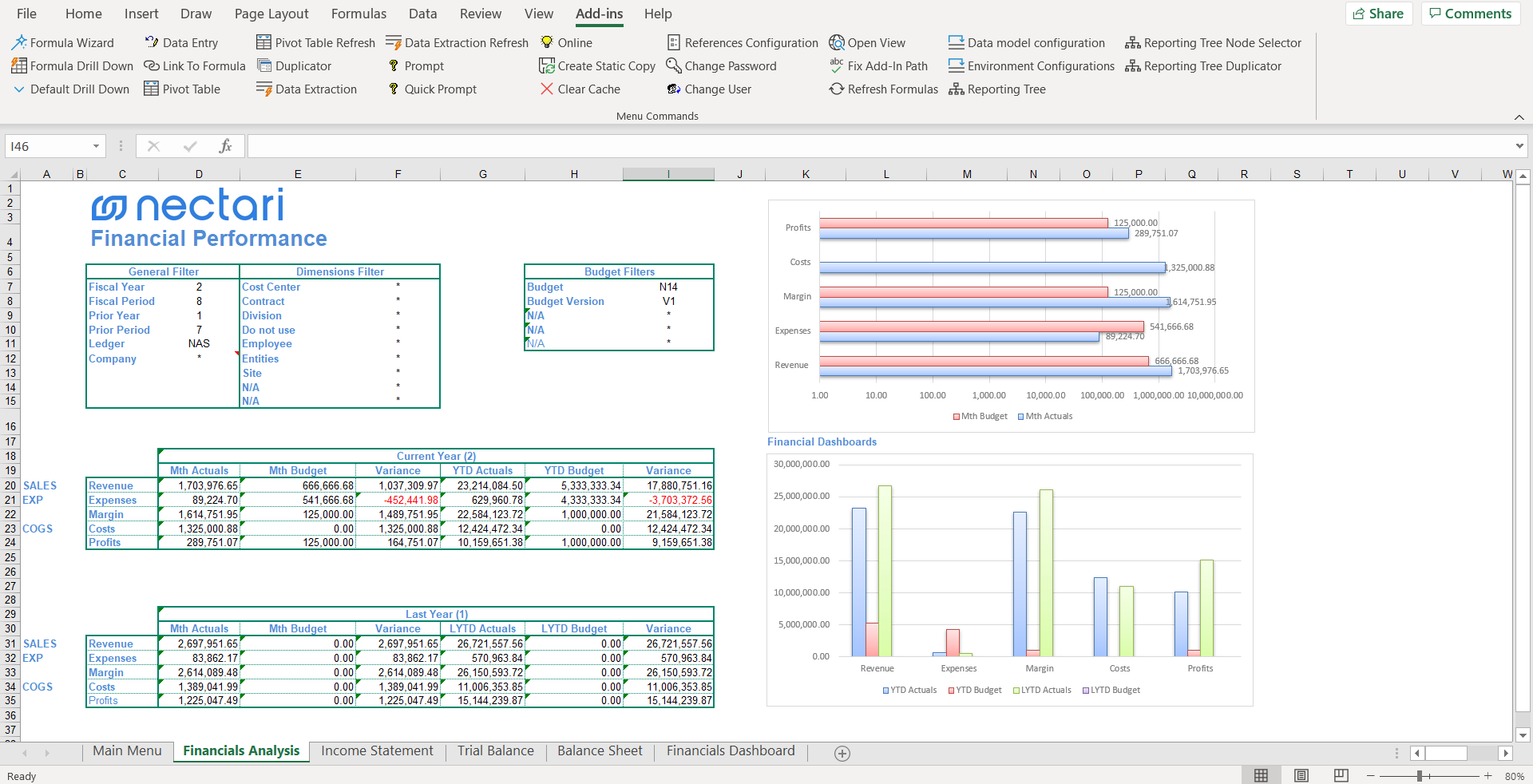Click the Pivot Table Refresh icon
Viewport: 1533px width, 784px height.
[263, 43]
